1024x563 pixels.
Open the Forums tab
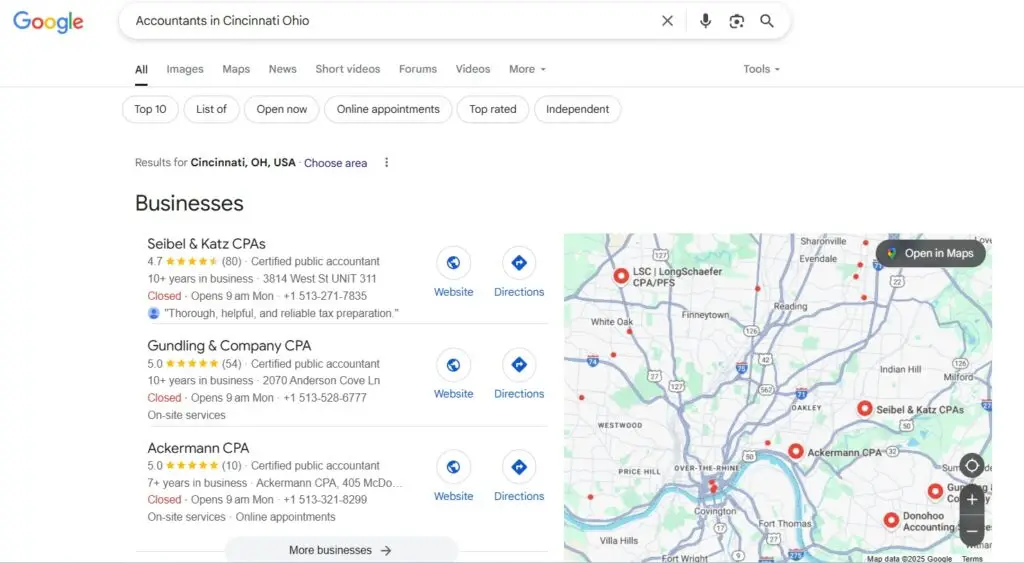click(x=418, y=69)
